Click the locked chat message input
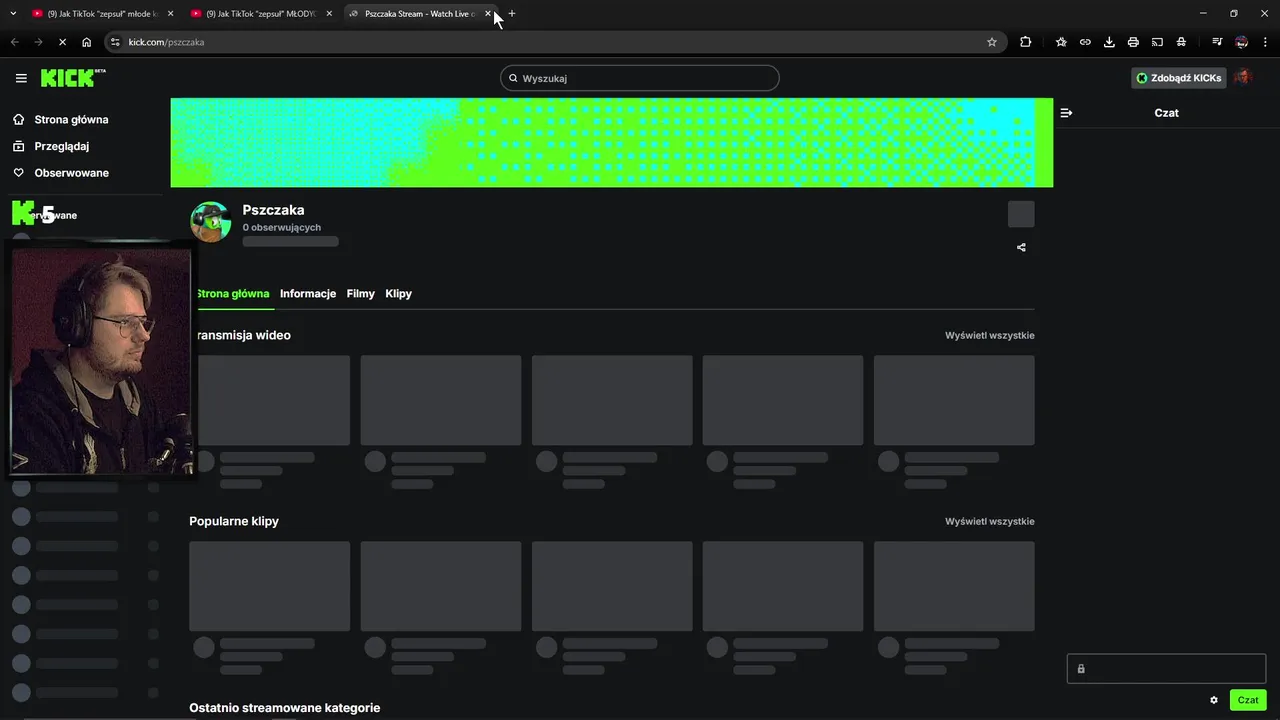This screenshot has width=1280, height=720. point(1166,669)
